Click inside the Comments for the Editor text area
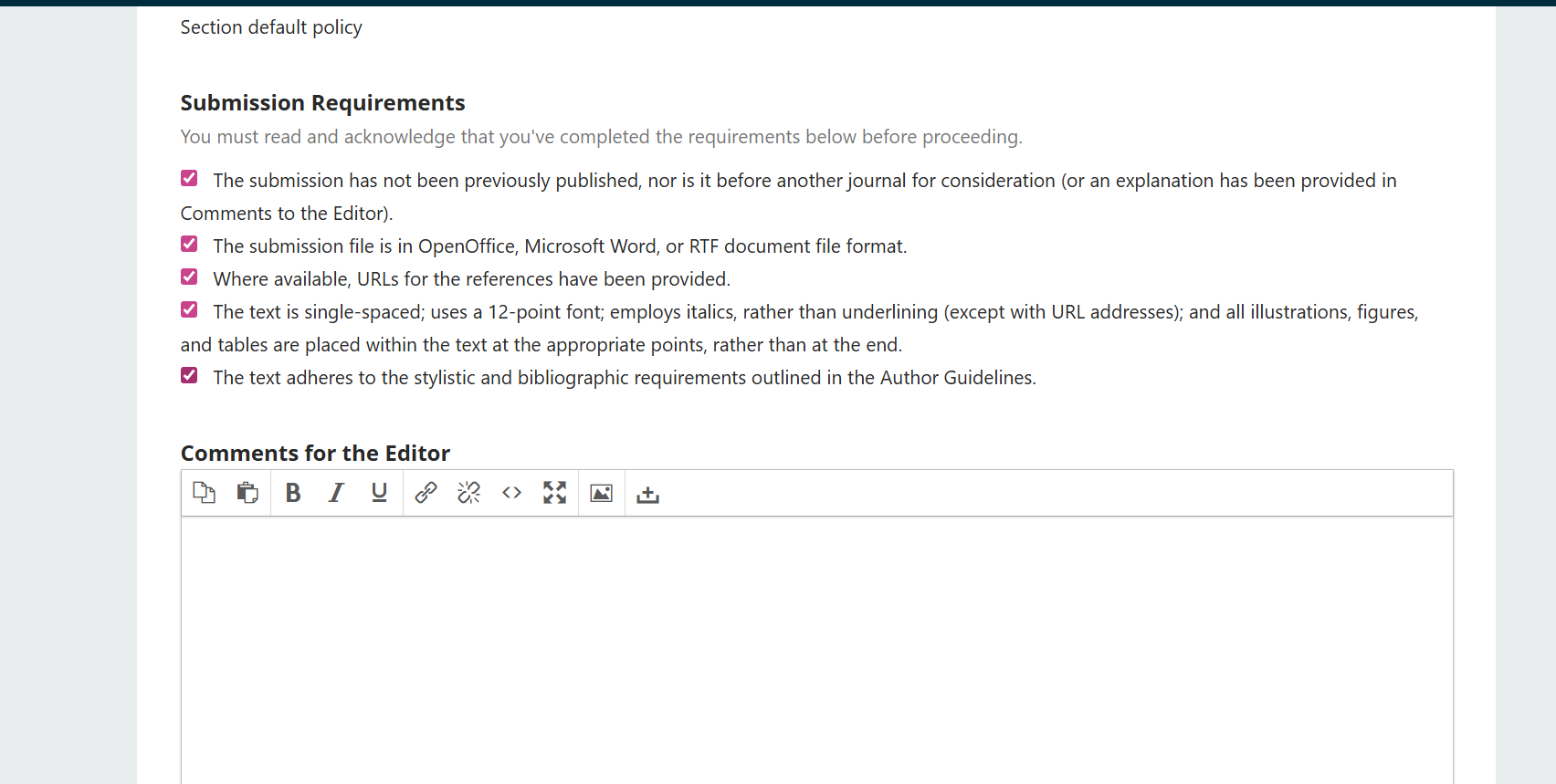Image resolution: width=1556 pixels, height=784 pixels. (x=816, y=648)
